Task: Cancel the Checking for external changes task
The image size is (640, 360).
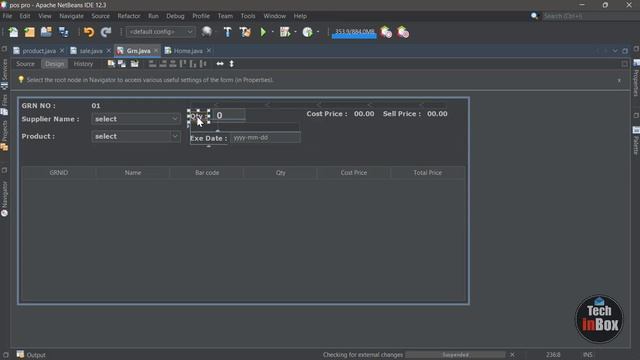Action: coord(512,355)
